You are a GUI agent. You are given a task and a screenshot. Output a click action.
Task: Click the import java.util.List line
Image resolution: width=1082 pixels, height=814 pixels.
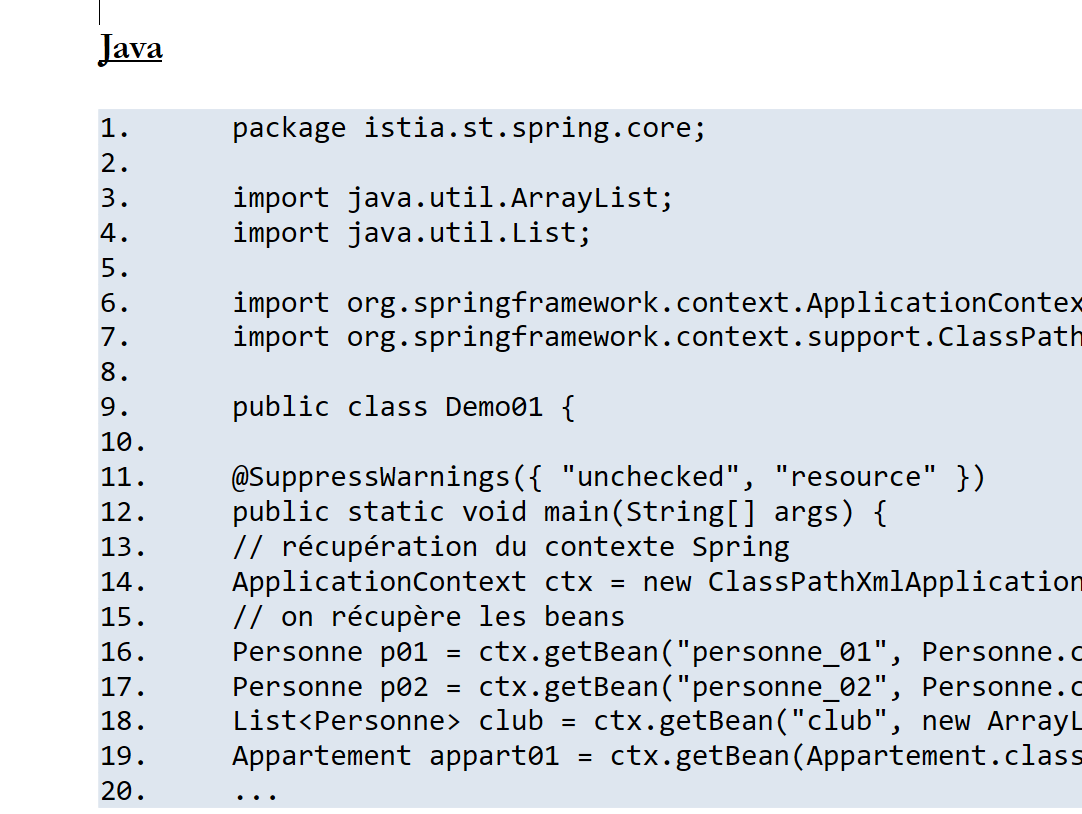411,233
